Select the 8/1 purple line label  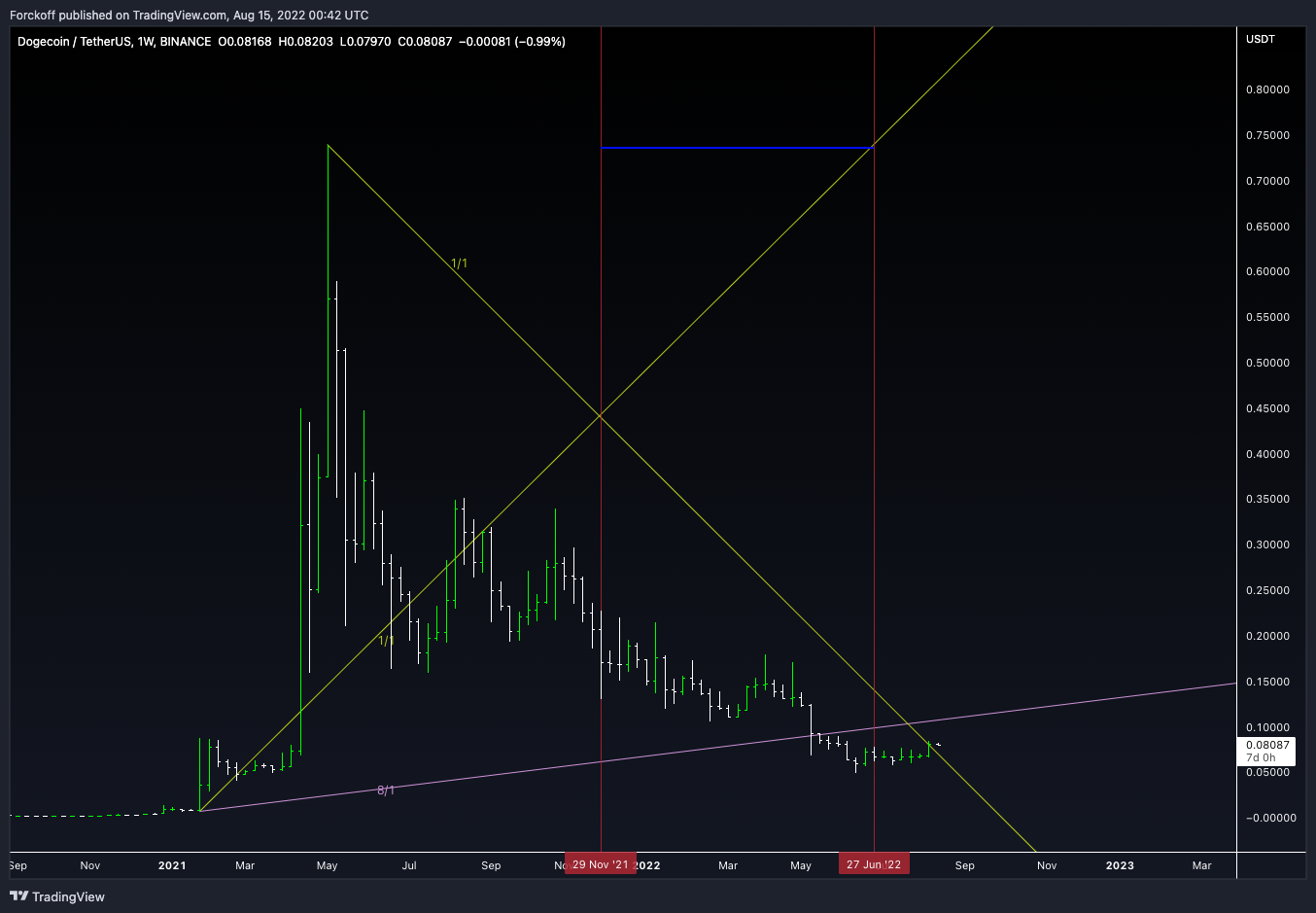386,790
